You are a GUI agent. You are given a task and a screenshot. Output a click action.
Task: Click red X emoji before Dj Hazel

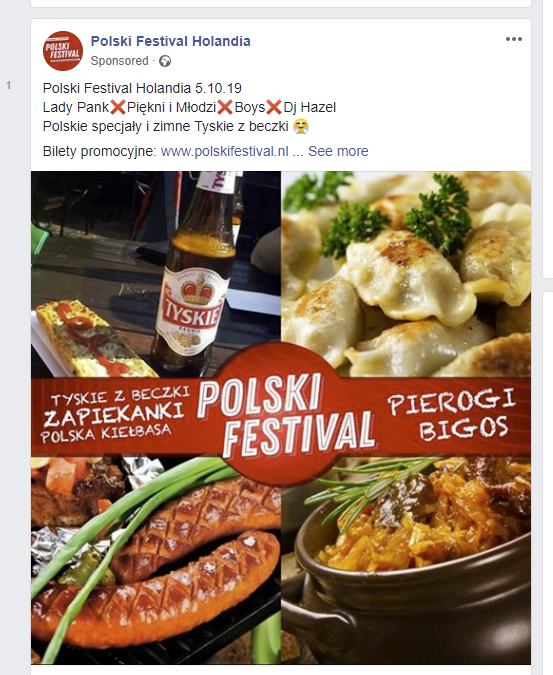[274, 107]
